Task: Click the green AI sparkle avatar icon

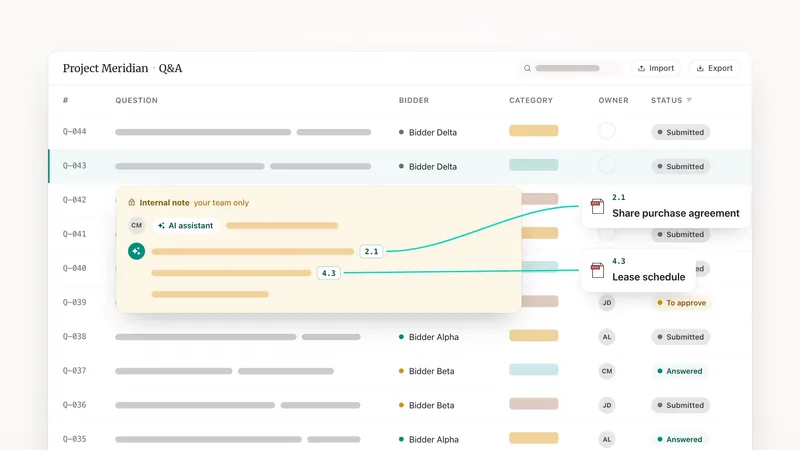Action: 136,251
